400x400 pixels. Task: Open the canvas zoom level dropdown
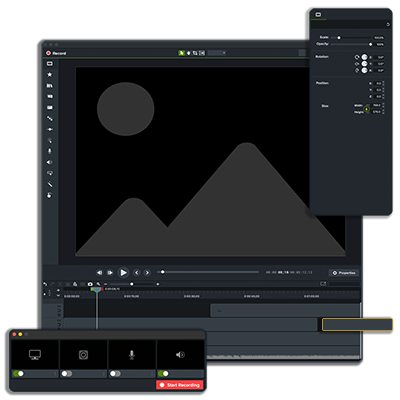[x=217, y=53]
